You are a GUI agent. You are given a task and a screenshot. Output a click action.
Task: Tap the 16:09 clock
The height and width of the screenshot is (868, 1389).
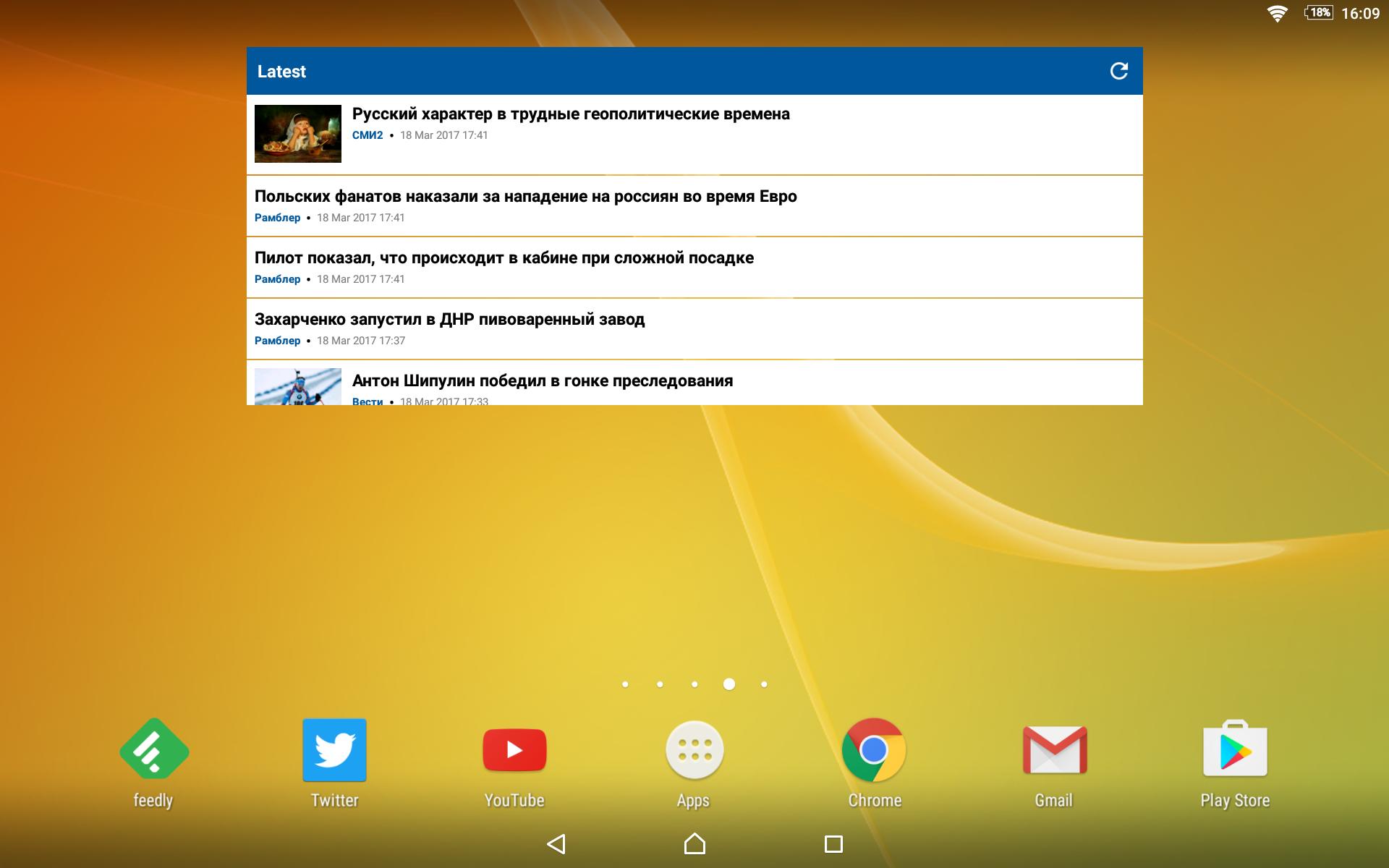coord(1360,13)
